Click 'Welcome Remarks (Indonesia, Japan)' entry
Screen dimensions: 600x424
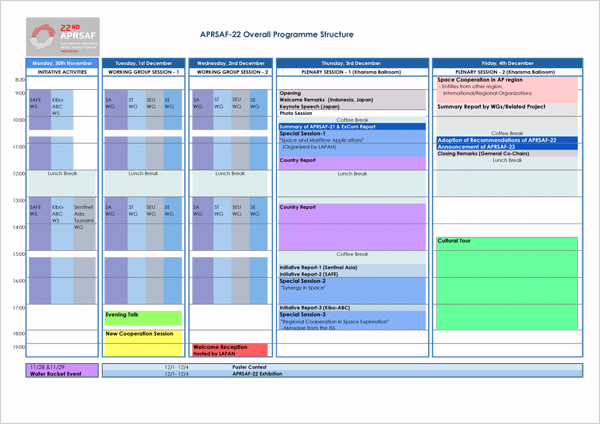coord(326,100)
